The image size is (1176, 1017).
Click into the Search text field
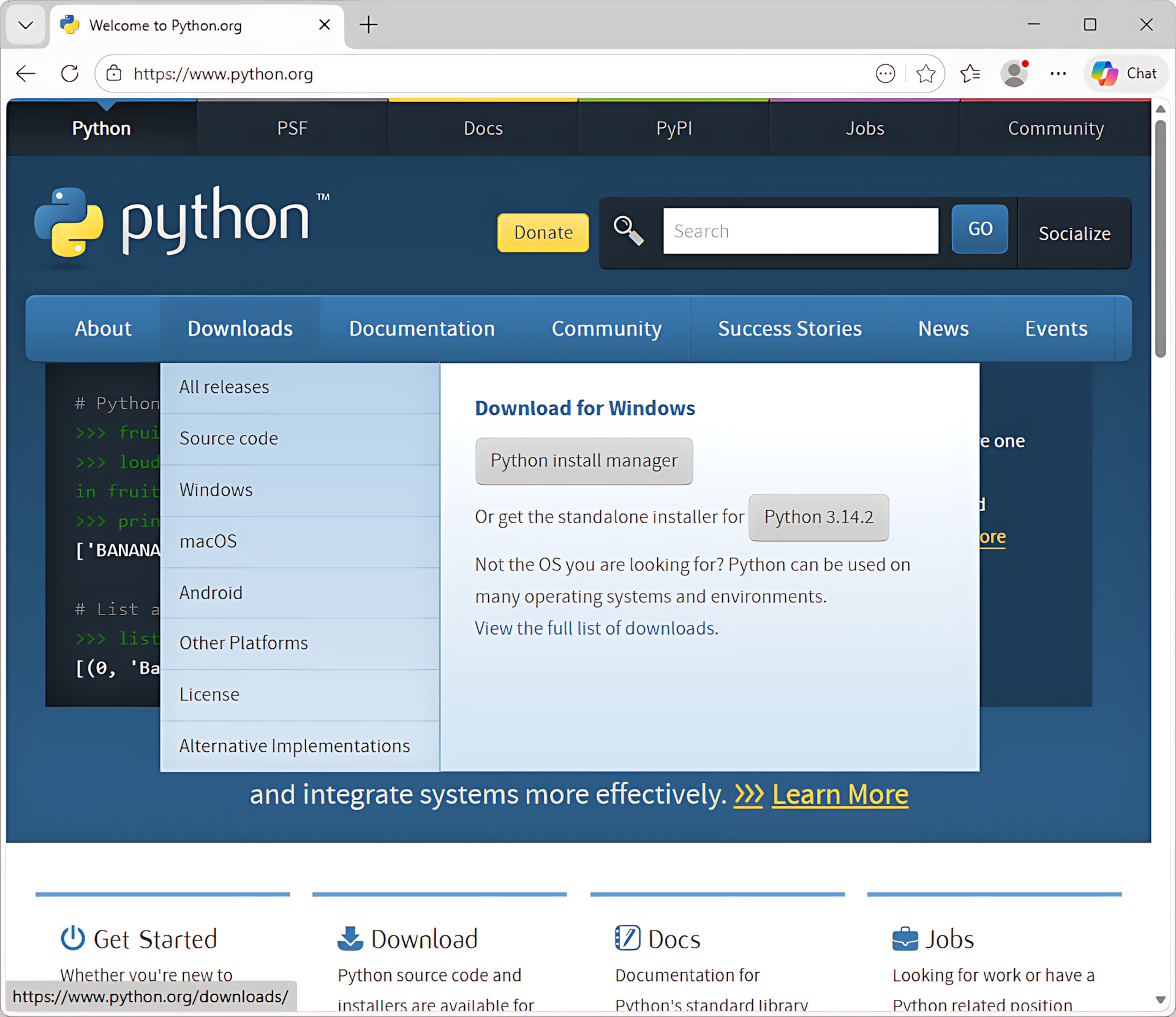[x=800, y=231]
